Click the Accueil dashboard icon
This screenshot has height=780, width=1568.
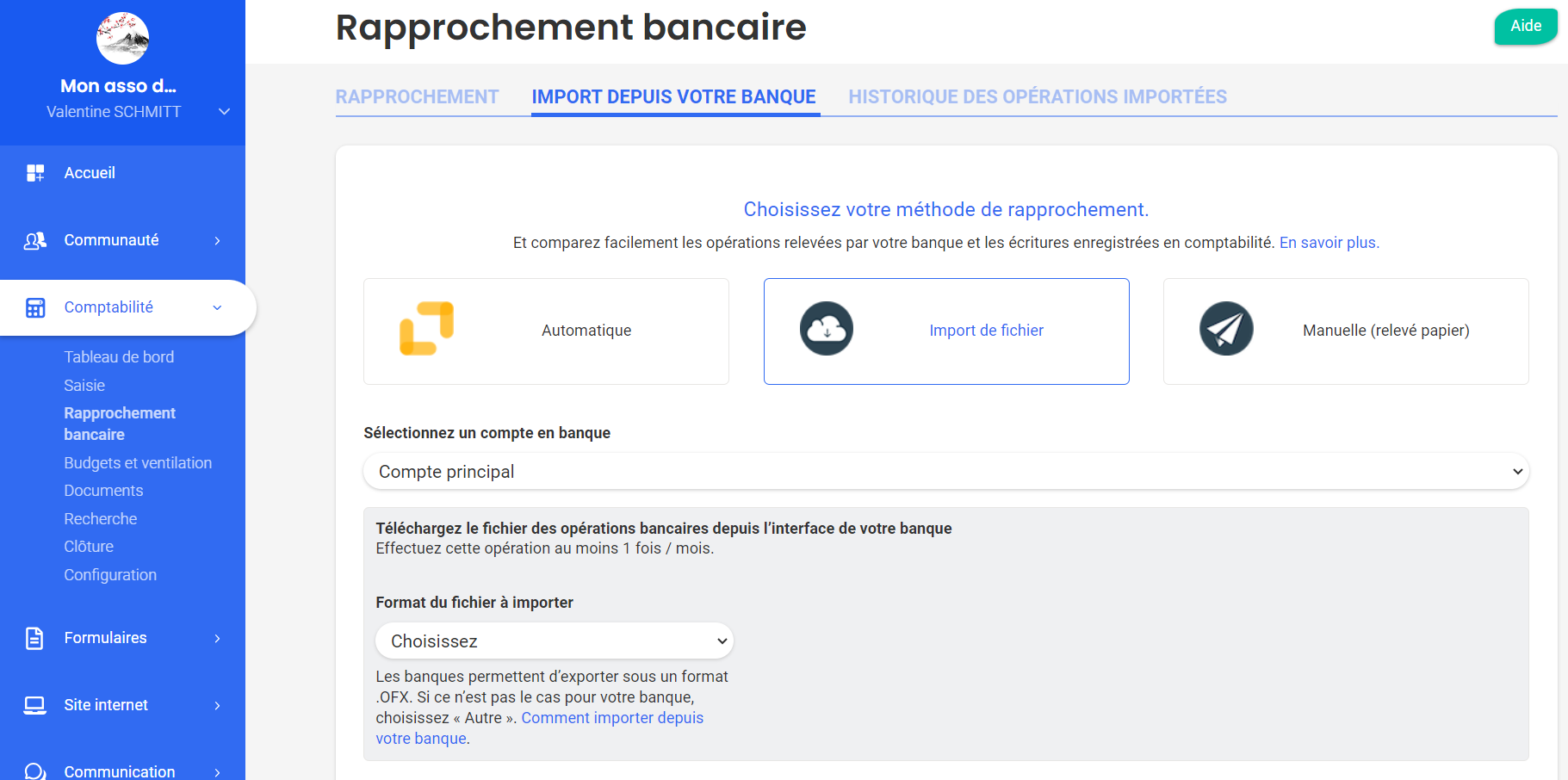(35, 173)
